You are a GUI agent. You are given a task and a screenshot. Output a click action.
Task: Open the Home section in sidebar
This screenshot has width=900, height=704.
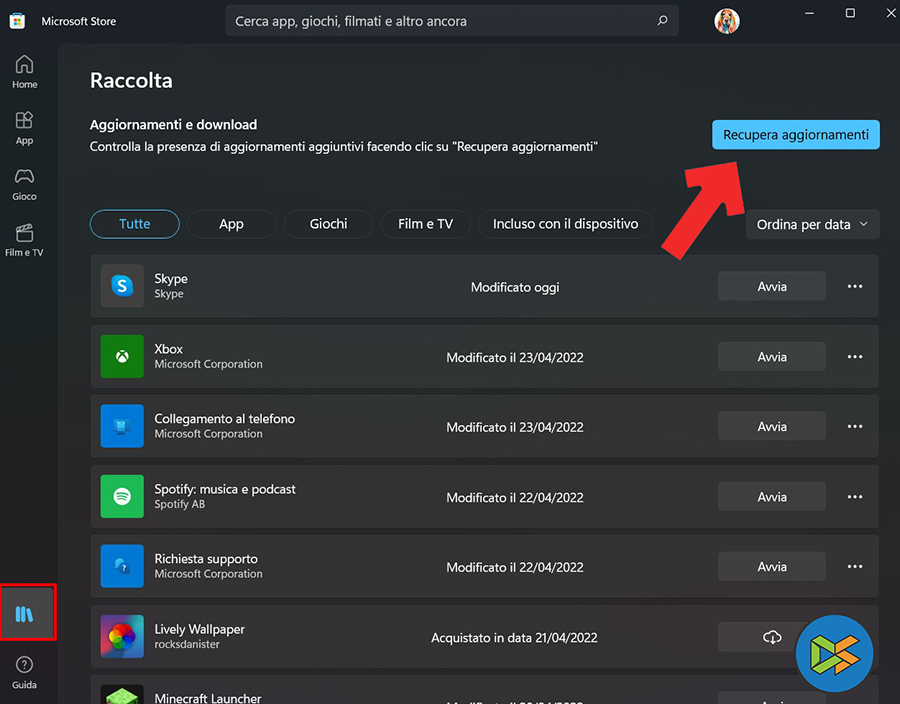[25, 72]
